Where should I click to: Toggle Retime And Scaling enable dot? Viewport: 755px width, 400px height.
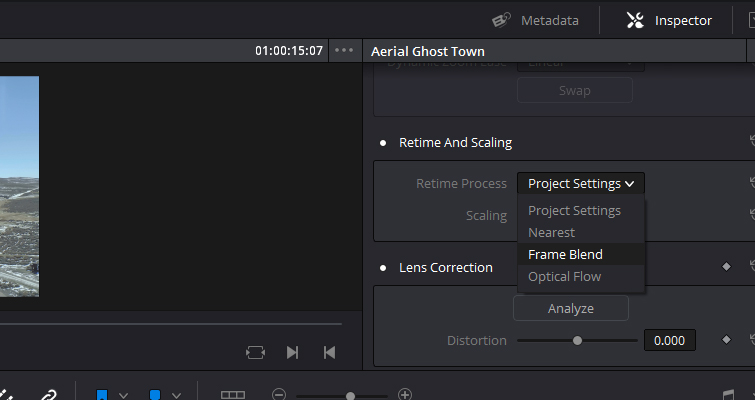[x=383, y=143]
